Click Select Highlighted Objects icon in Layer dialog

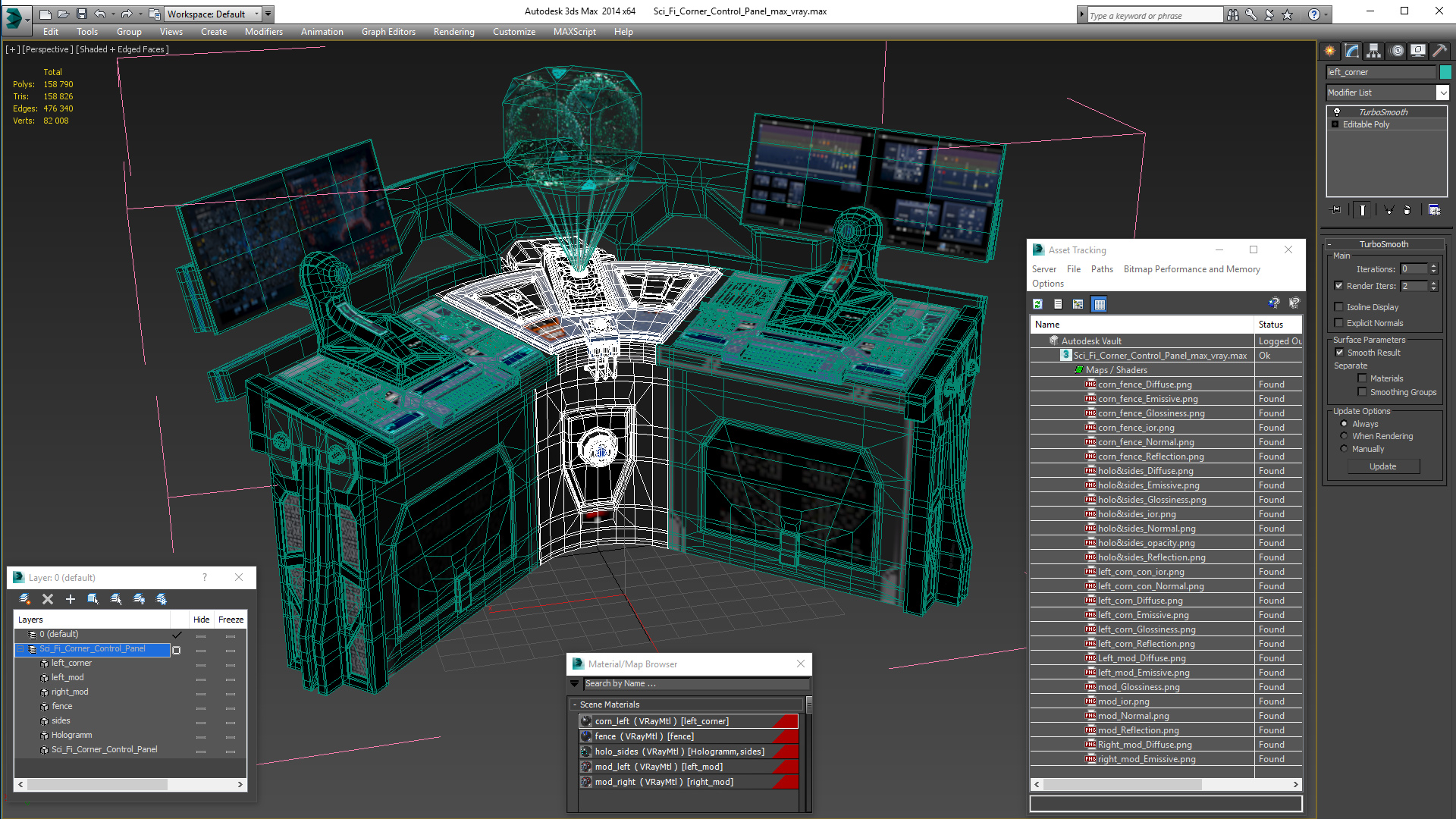tap(93, 599)
